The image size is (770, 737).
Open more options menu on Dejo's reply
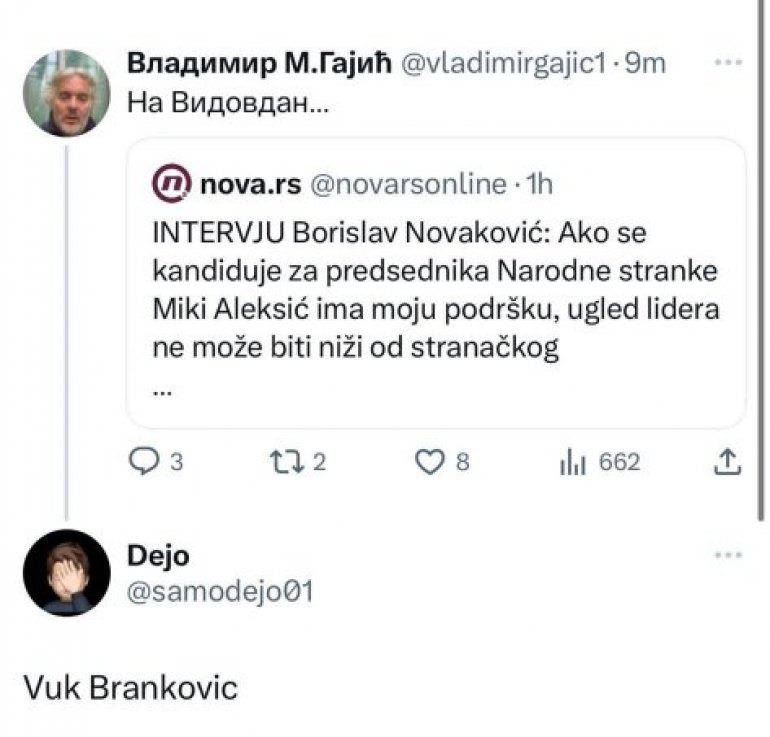(x=729, y=555)
